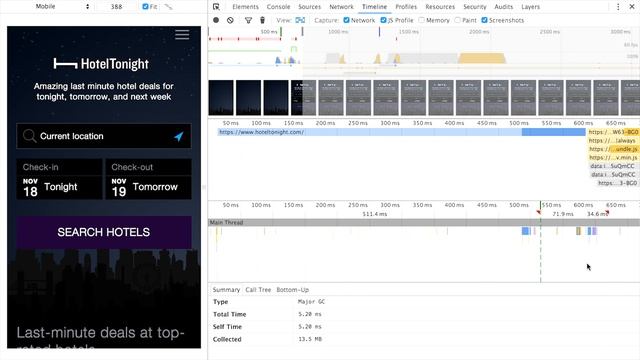Select the network request ending in v.min.js
Image resolution: width=640 pixels, height=360 pixels.
coord(613,158)
